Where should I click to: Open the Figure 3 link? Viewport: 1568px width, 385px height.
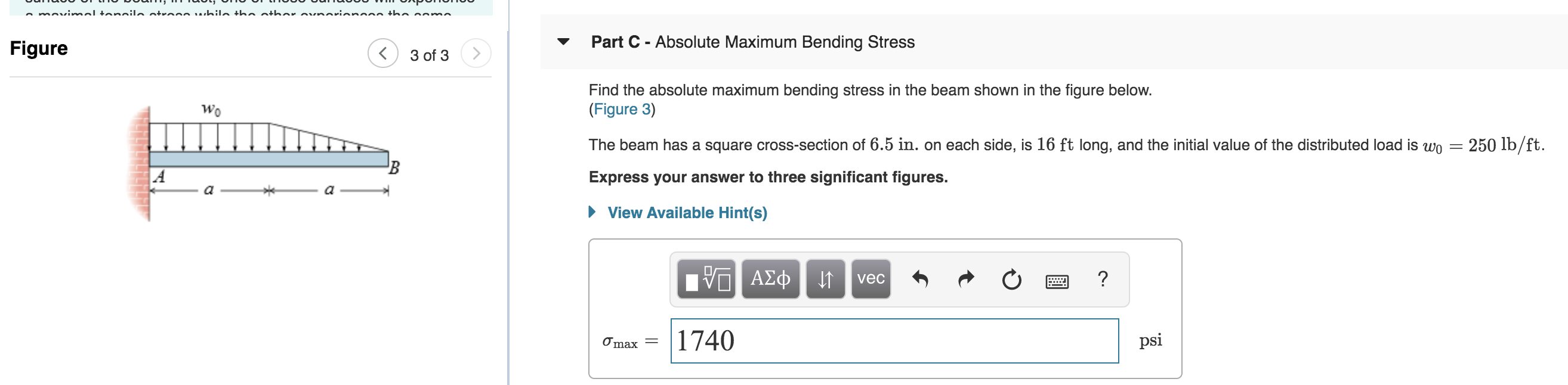click(x=621, y=109)
